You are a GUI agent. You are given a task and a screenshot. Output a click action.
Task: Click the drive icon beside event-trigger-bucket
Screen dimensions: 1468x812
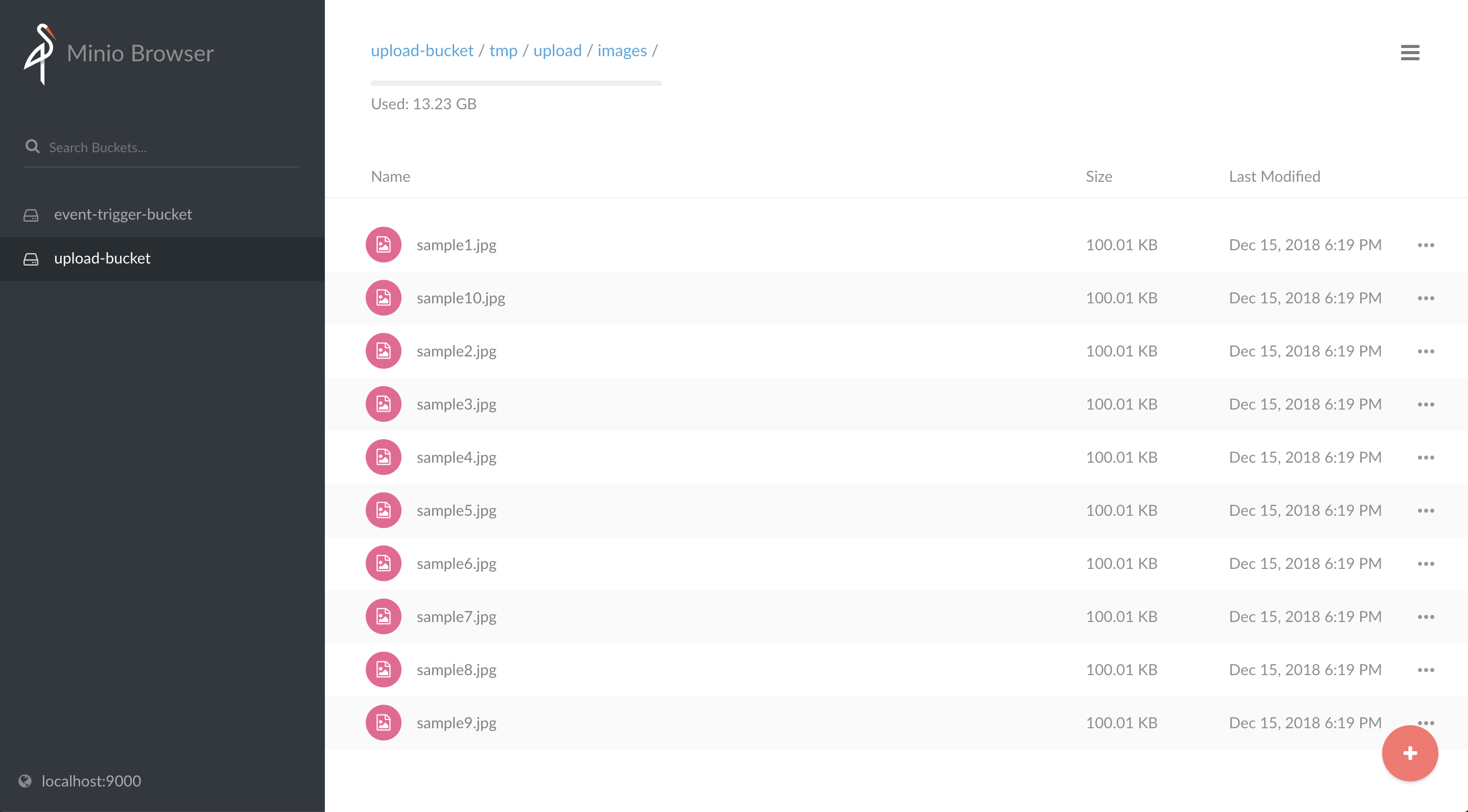point(31,216)
